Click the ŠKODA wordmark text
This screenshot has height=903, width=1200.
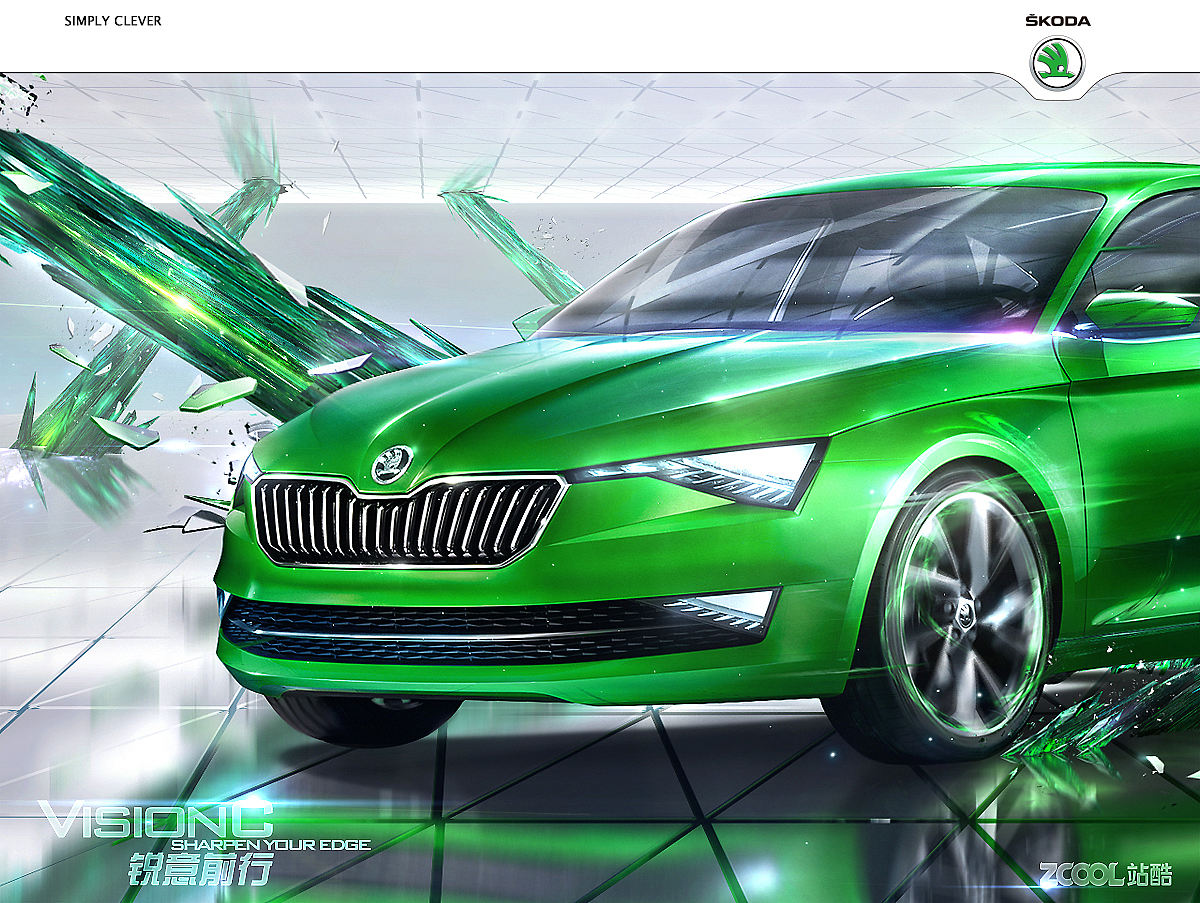pos(1058,20)
